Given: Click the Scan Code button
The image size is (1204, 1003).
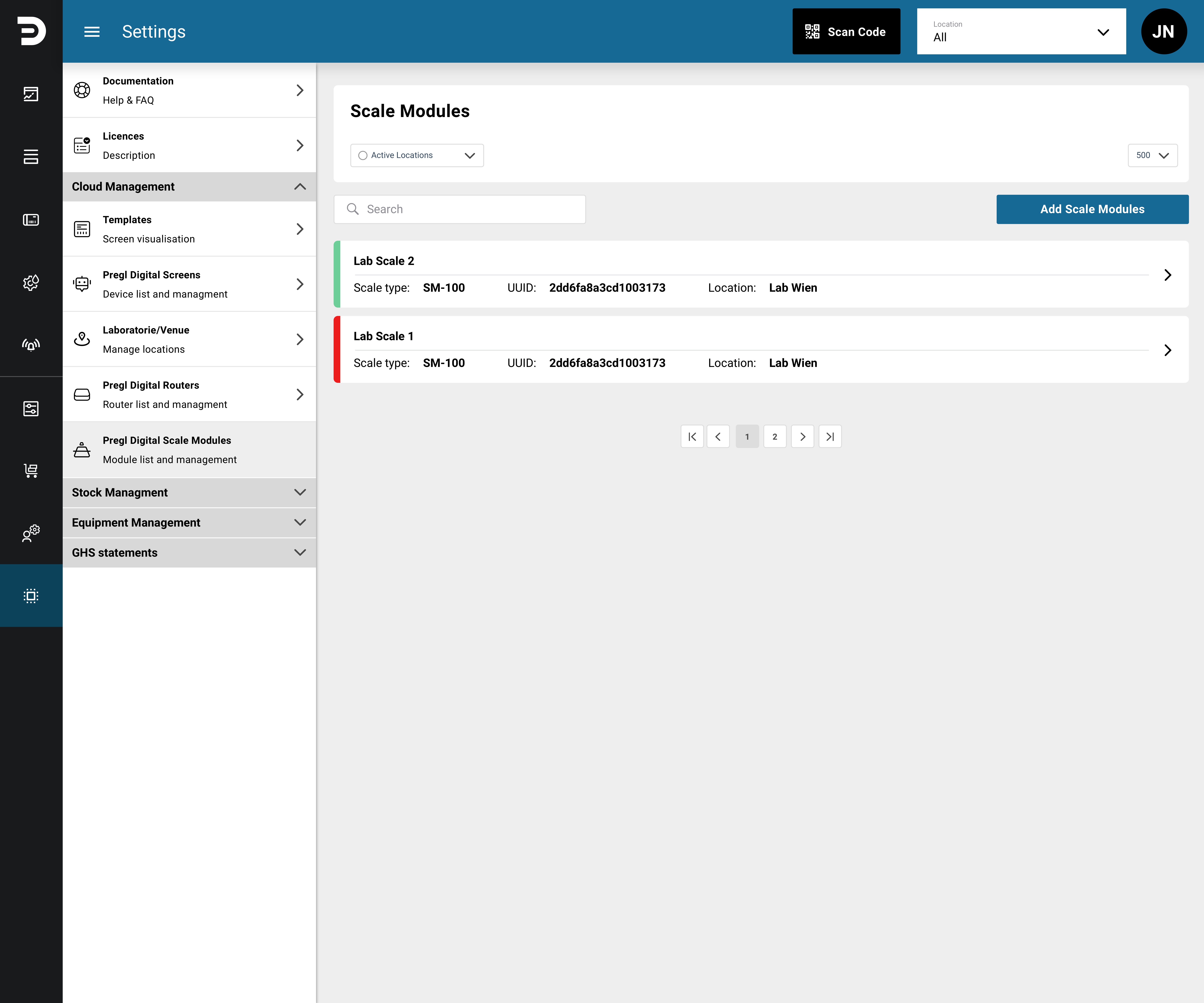Looking at the screenshot, I should pos(846,32).
